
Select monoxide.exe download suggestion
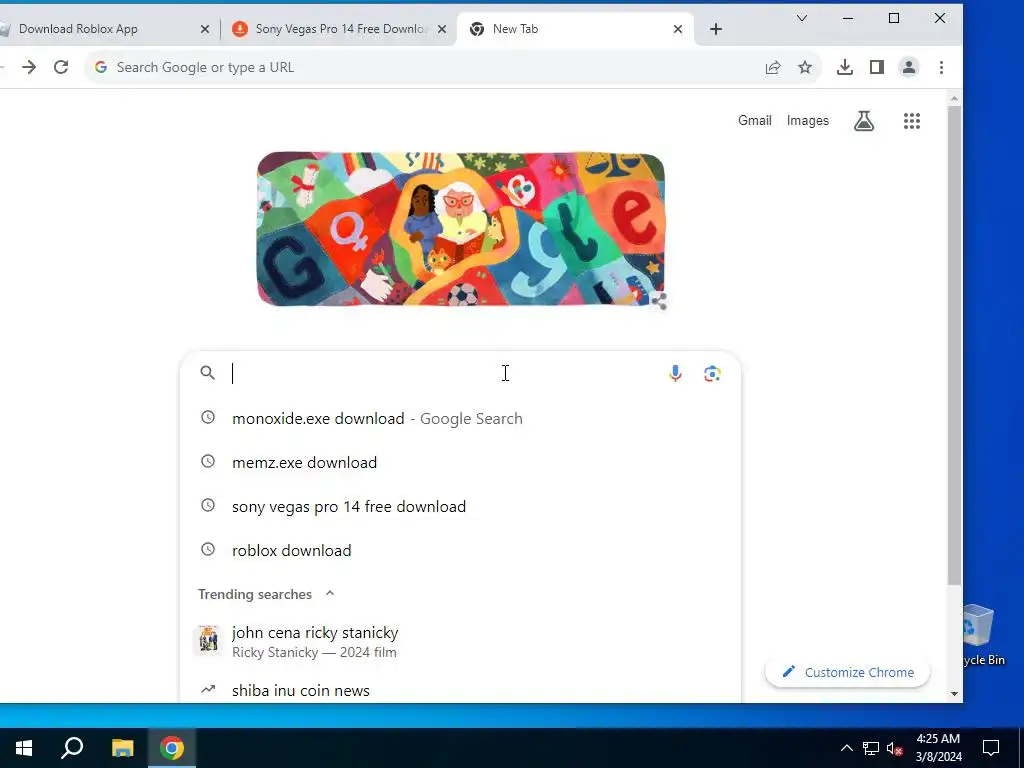pos(460,418)
